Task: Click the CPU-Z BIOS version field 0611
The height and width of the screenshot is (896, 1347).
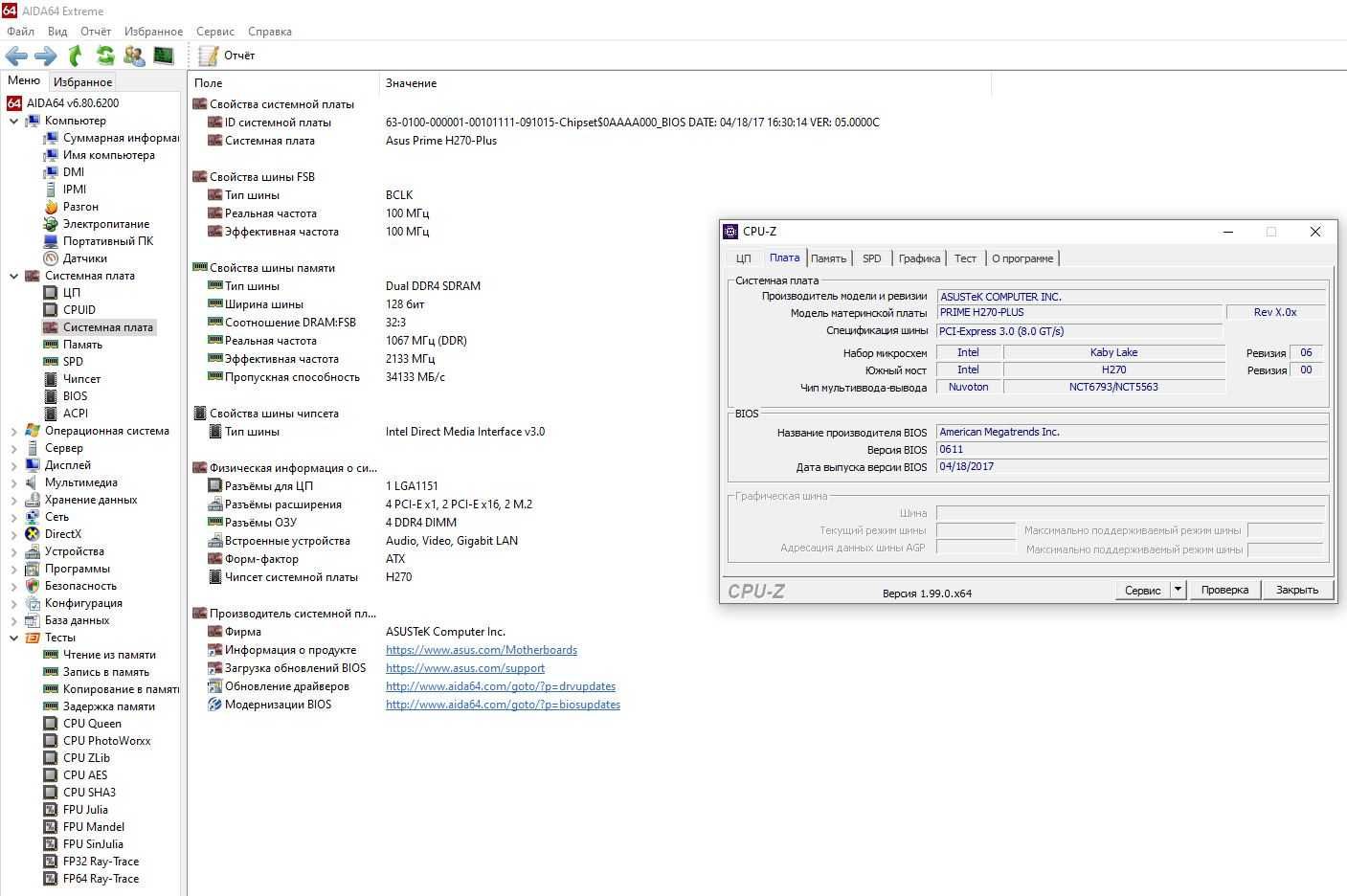Action: [1132, 449]
